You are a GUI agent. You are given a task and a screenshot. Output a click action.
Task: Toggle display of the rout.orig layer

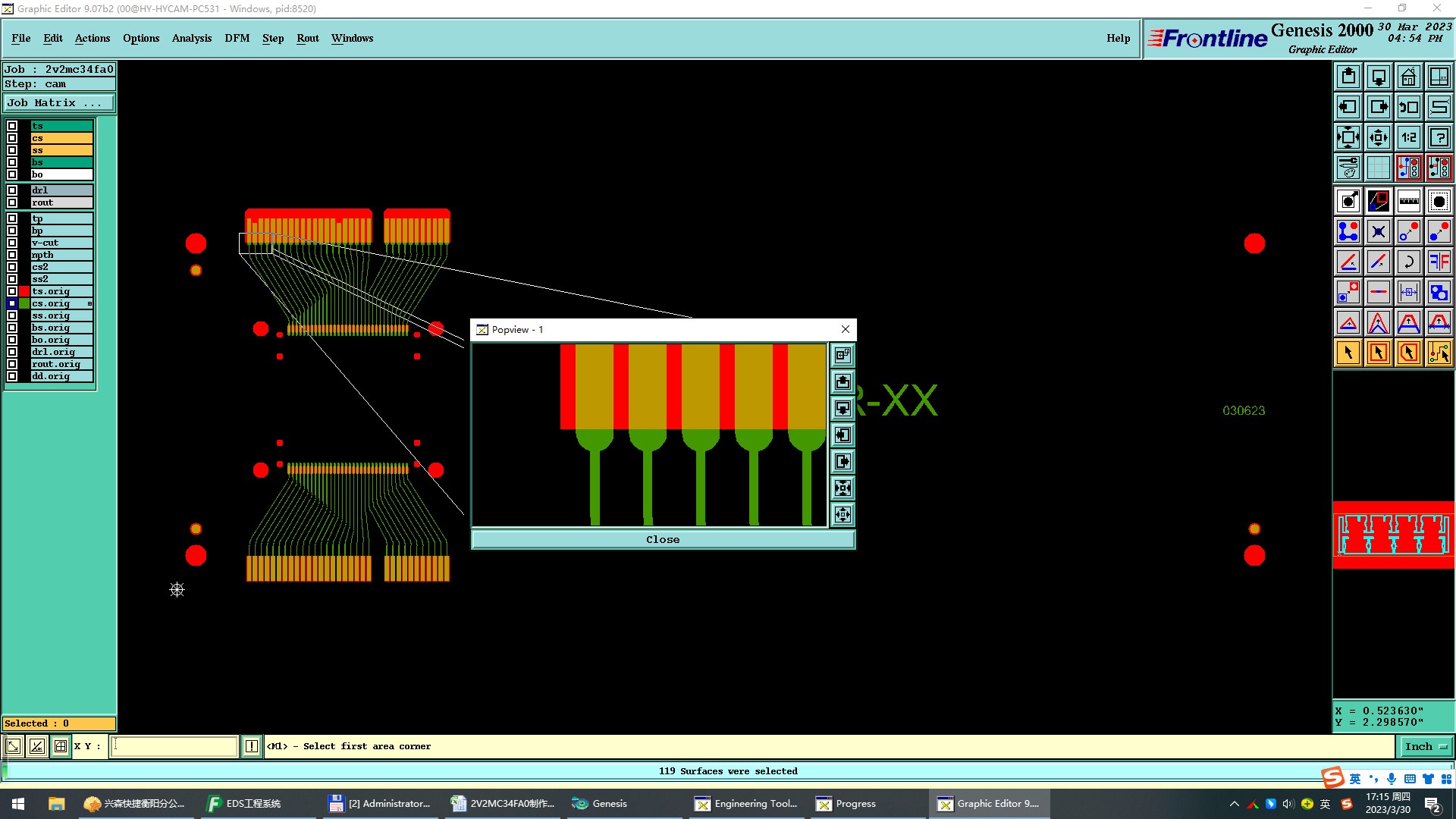(12, 364)
